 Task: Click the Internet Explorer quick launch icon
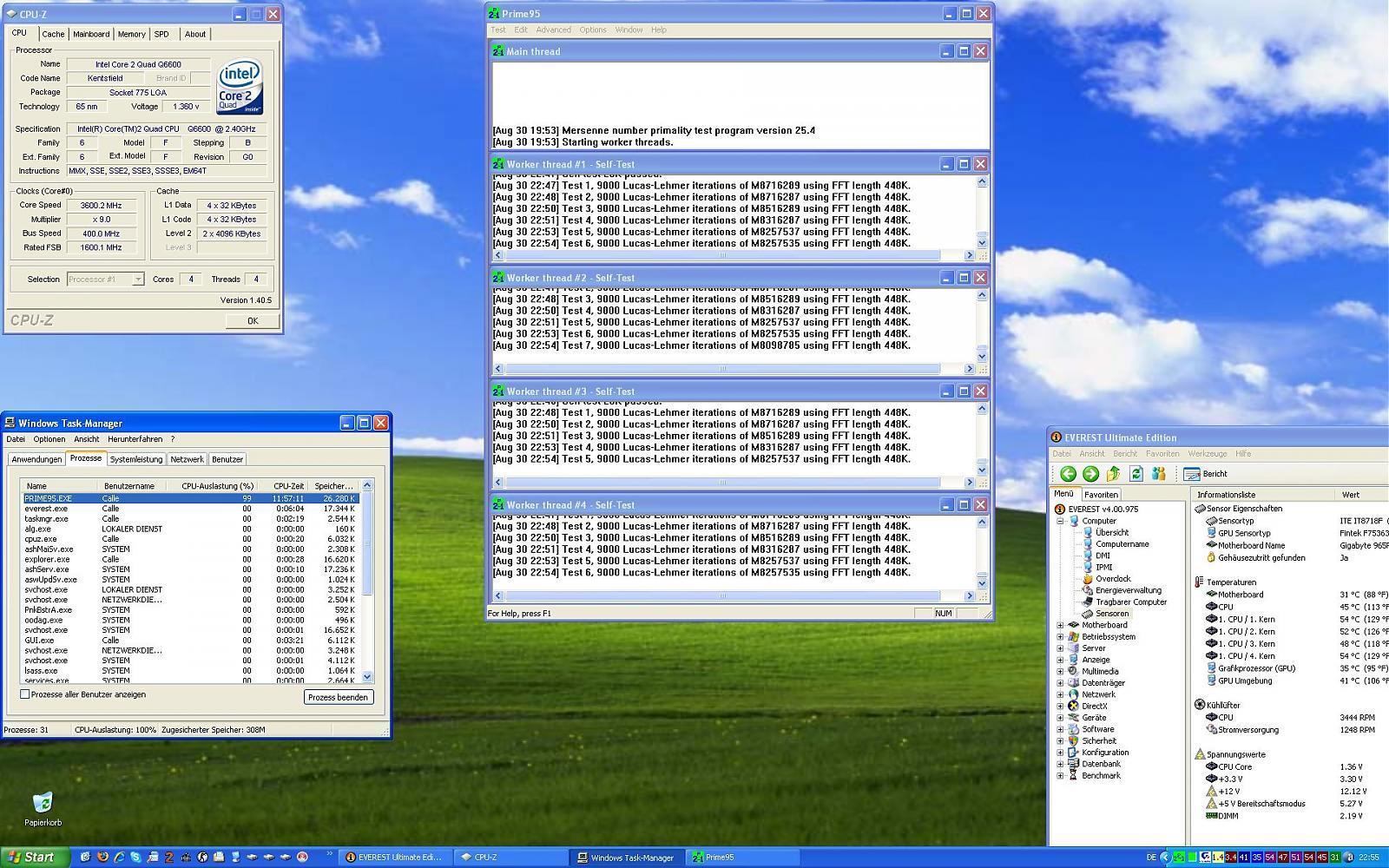coord(119,857)
